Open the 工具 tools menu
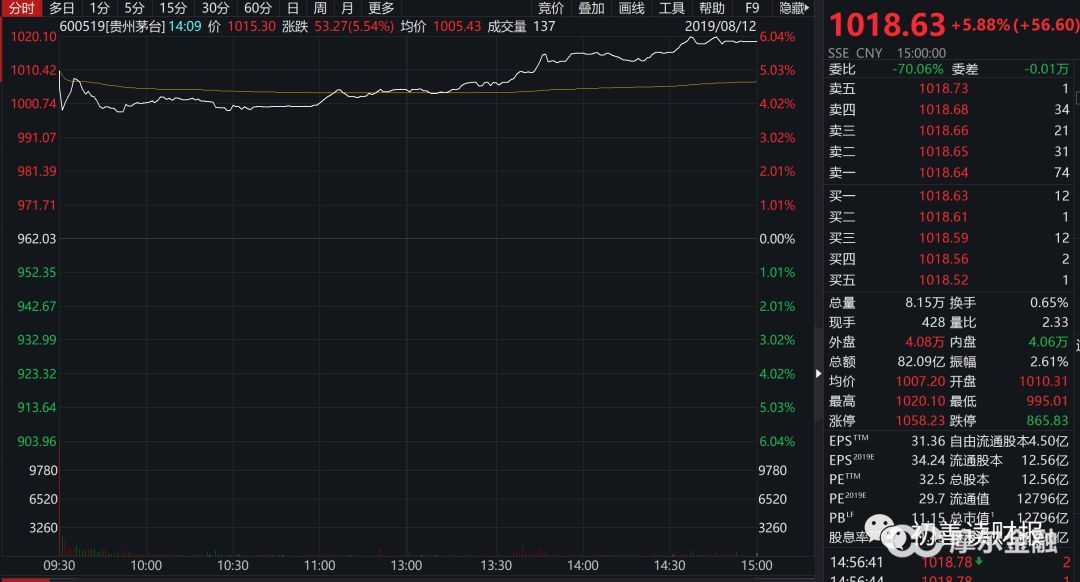Image resolution: width=1080 pixels, height=582 pixels. coord(672,8)
